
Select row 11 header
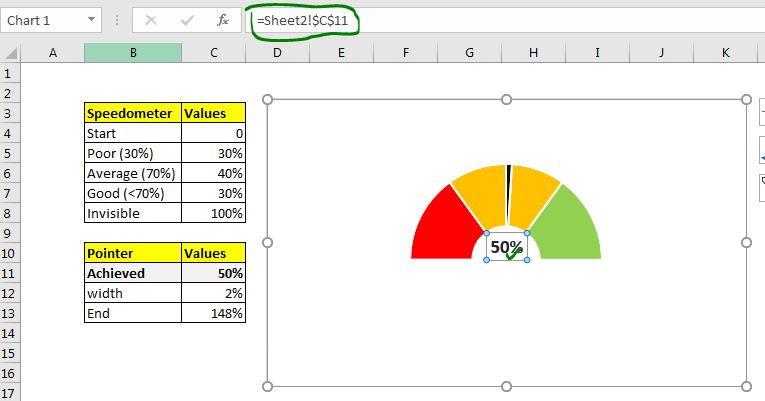tap(10, 273)
